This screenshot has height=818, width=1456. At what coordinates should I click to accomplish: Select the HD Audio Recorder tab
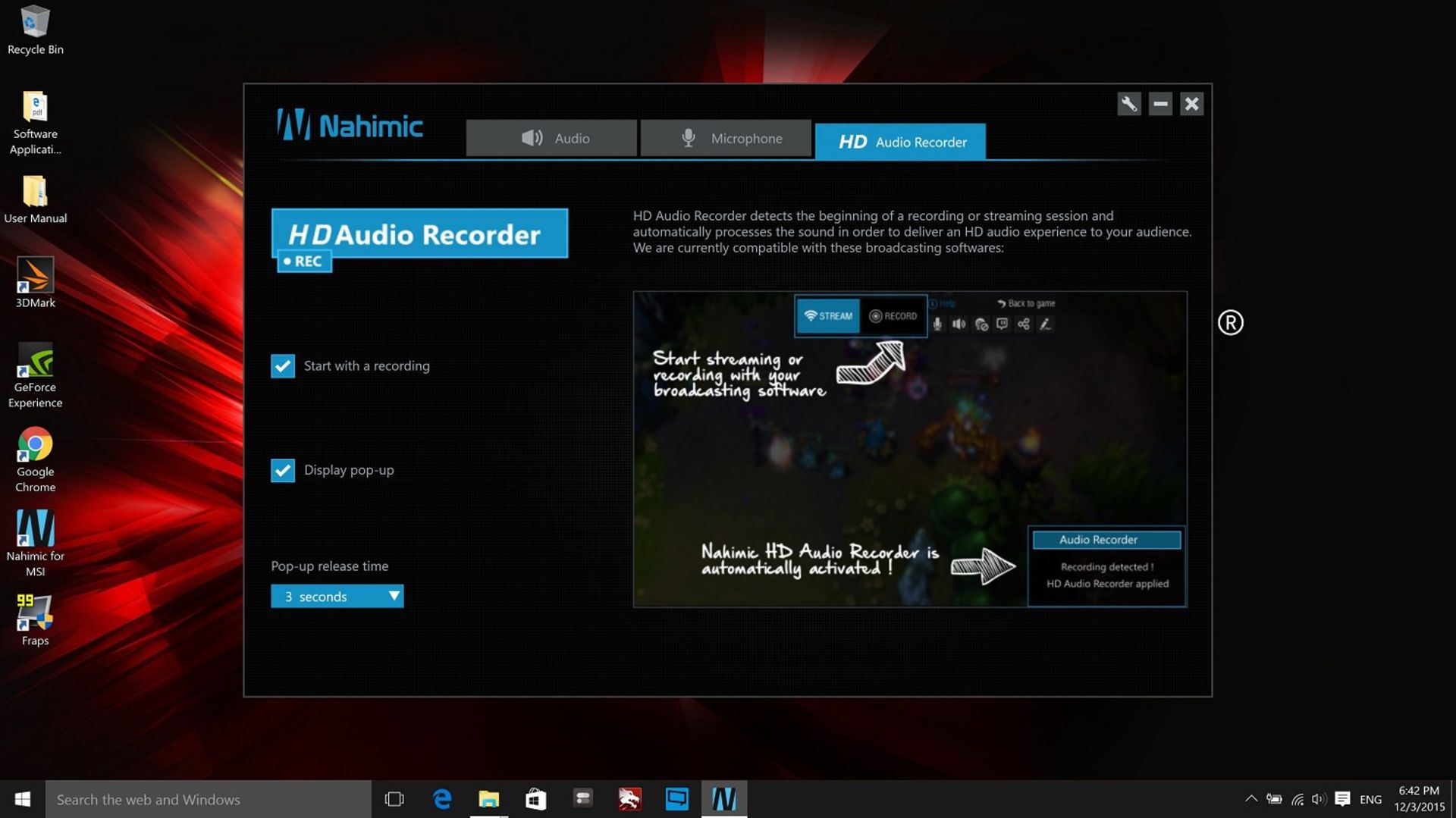[x=900, y=142]
